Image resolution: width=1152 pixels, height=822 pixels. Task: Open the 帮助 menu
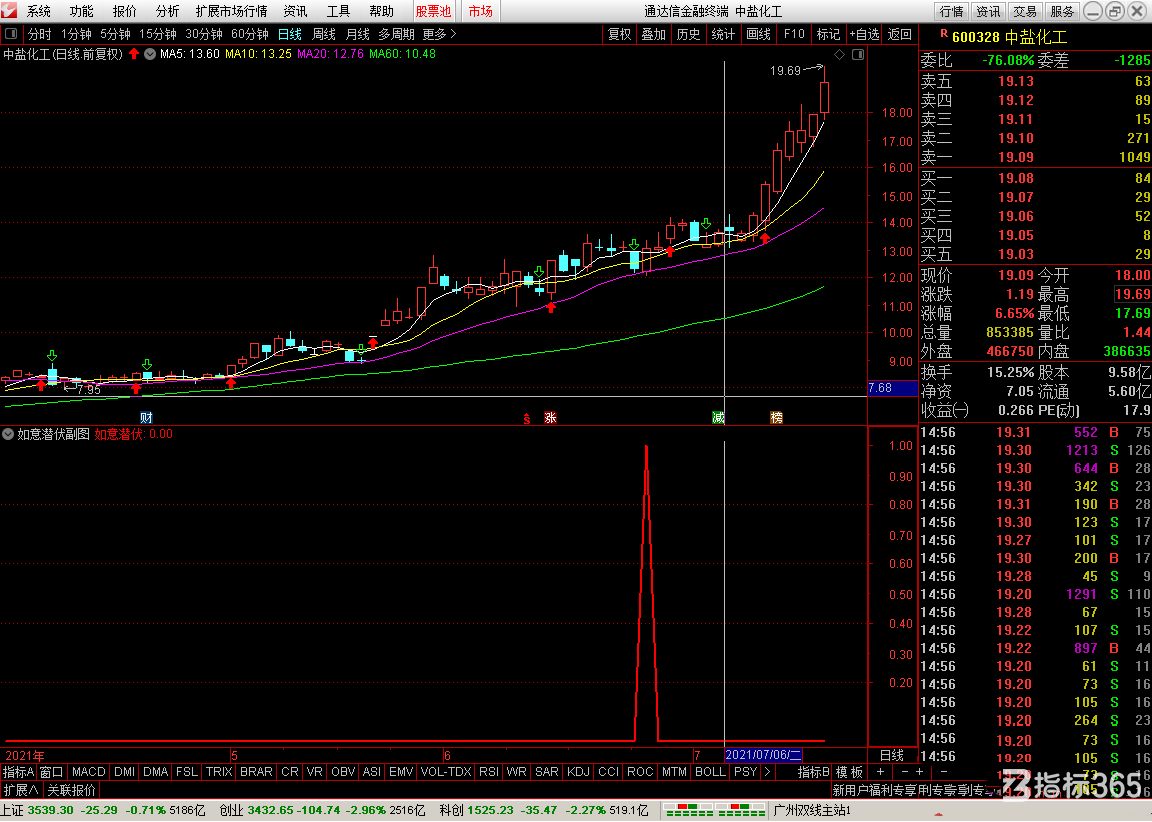pyautogui.click(x=382, y=11)
